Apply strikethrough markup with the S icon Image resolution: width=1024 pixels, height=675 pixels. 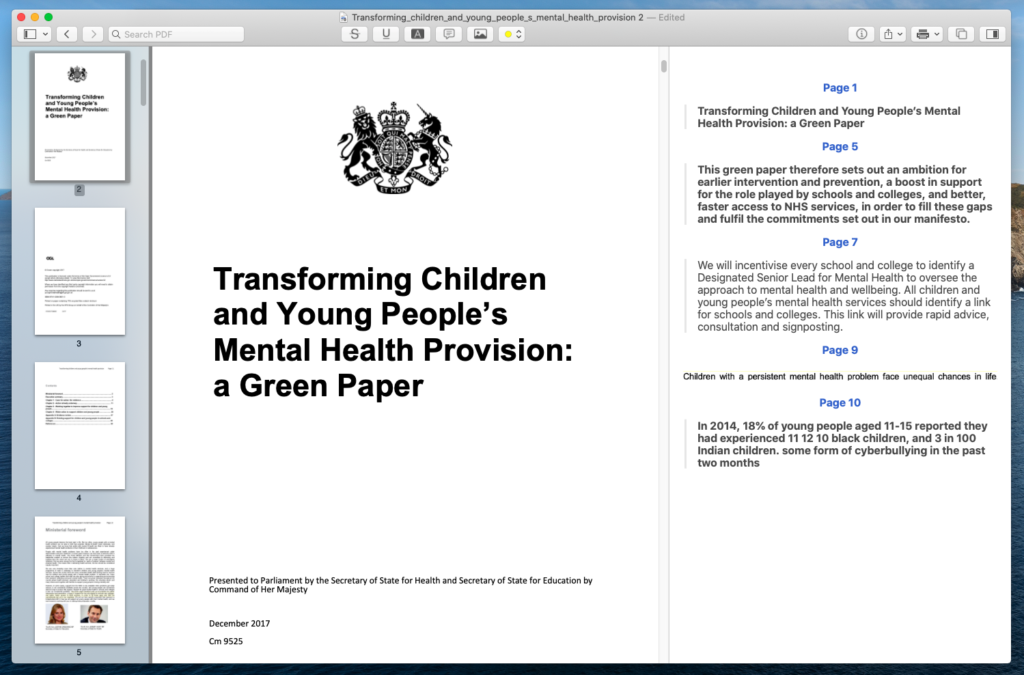(x=355, y=33)
